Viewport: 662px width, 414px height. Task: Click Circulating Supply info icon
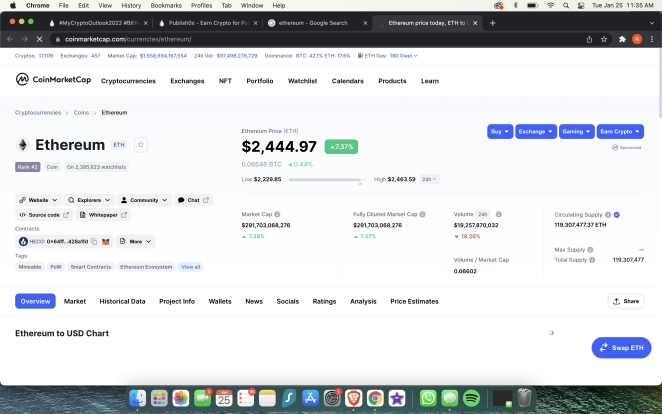(x=608, y=215)
